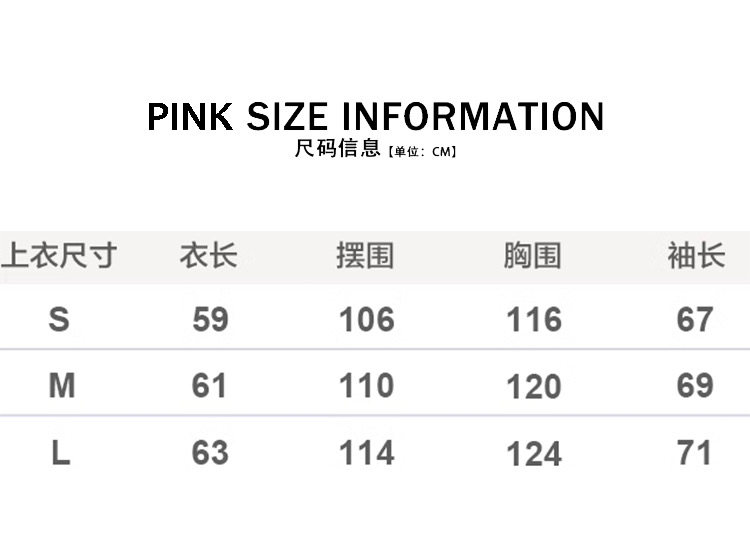Click the S size row label

60,319
